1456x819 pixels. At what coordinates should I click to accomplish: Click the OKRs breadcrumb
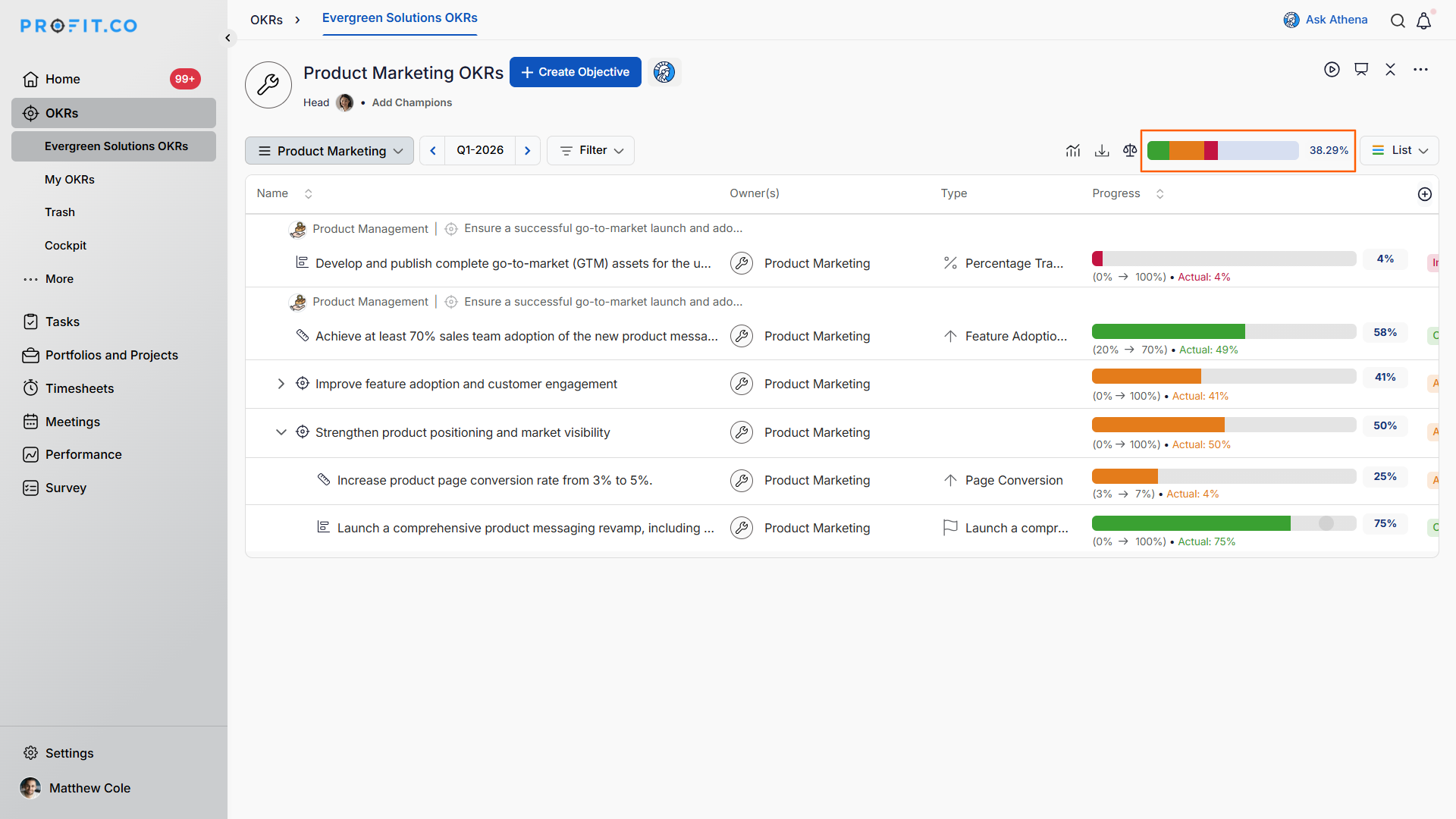pyautogui.click(x=267, y=20)
